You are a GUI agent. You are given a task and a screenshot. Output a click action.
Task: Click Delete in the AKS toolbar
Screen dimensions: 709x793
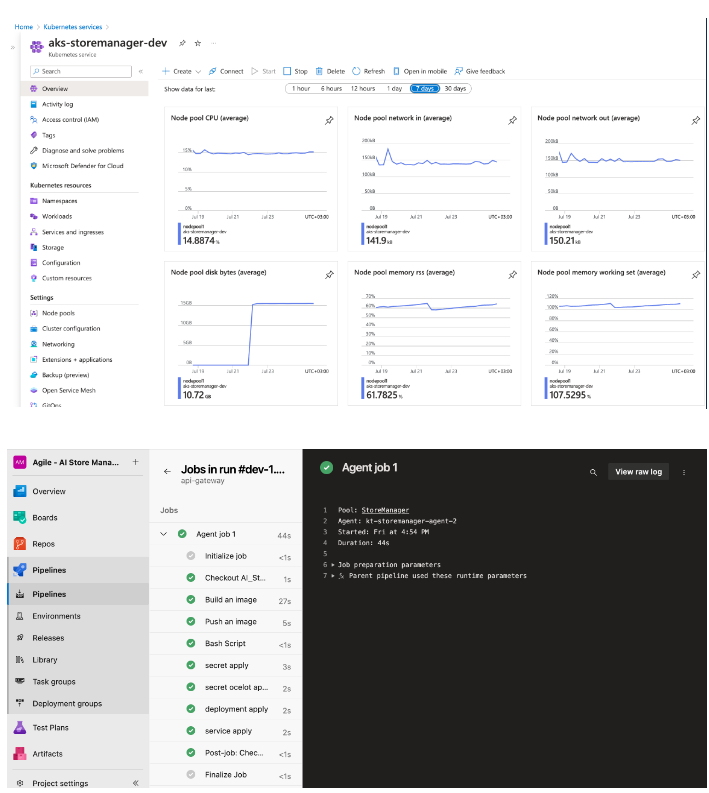pyautogui.click(x=330, y=71)
